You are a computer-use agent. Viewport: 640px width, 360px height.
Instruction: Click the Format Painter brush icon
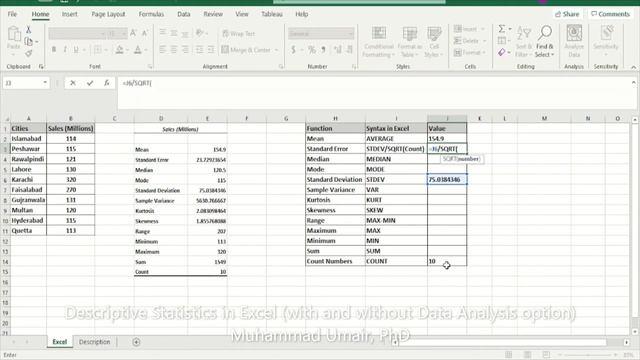click(x=29, y=53)
